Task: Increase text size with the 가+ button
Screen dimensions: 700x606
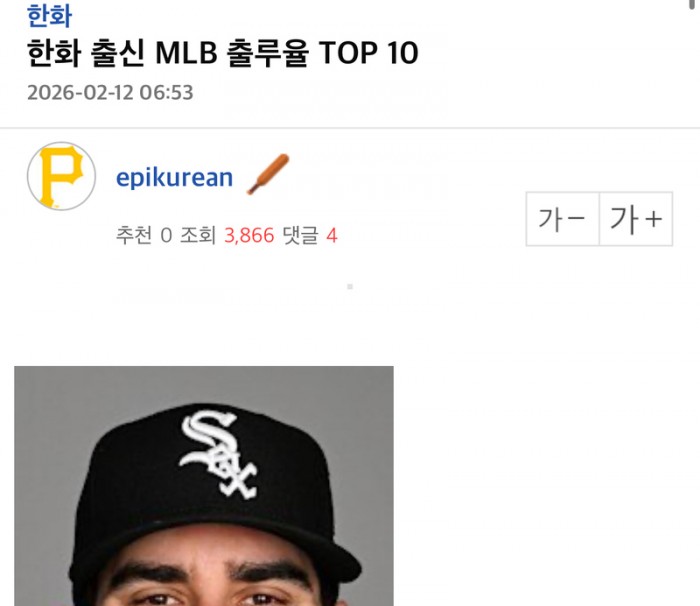Action: [x=636, y=219]
